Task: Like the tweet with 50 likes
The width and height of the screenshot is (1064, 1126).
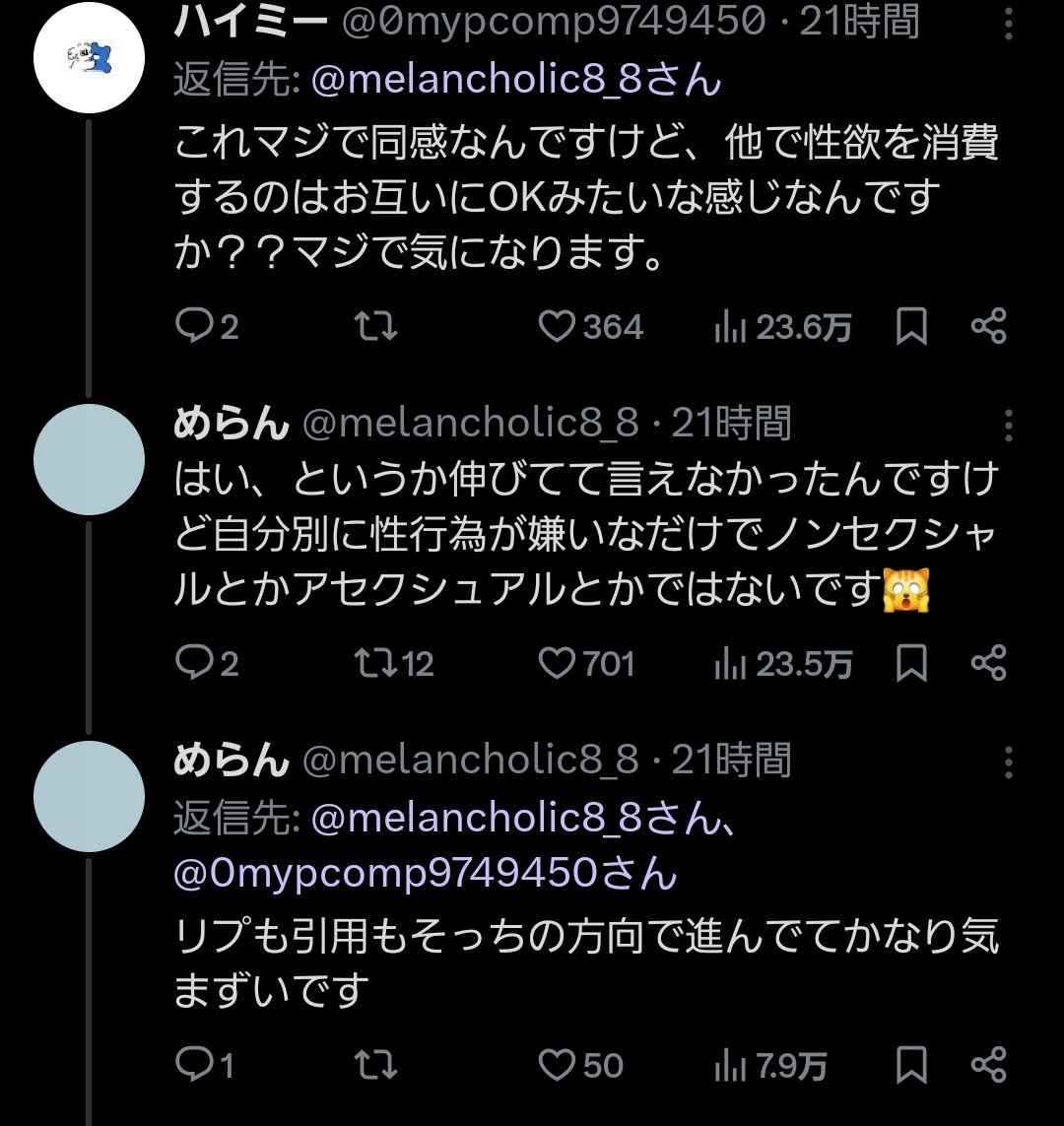Action: [x=559, y=1064]
